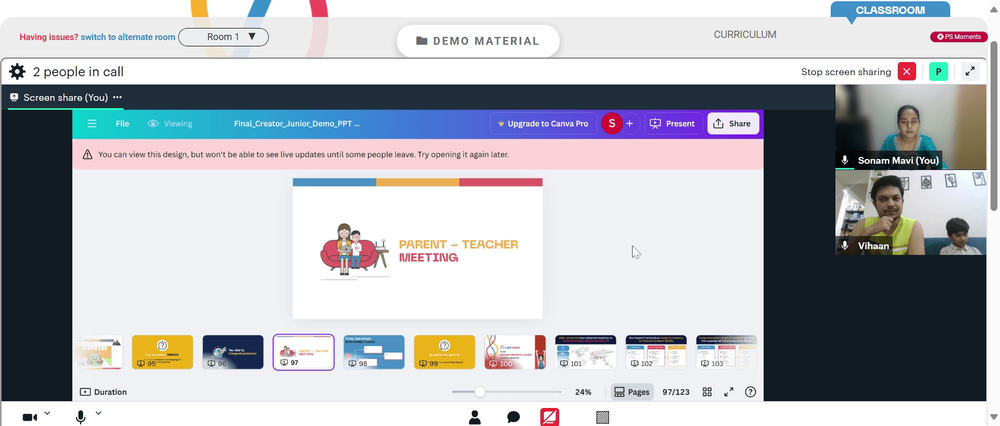Image resolution: width=1000 pixels, height=426 pixels.
Task: Select slide thumbnail 99
Action: [445, 352]
